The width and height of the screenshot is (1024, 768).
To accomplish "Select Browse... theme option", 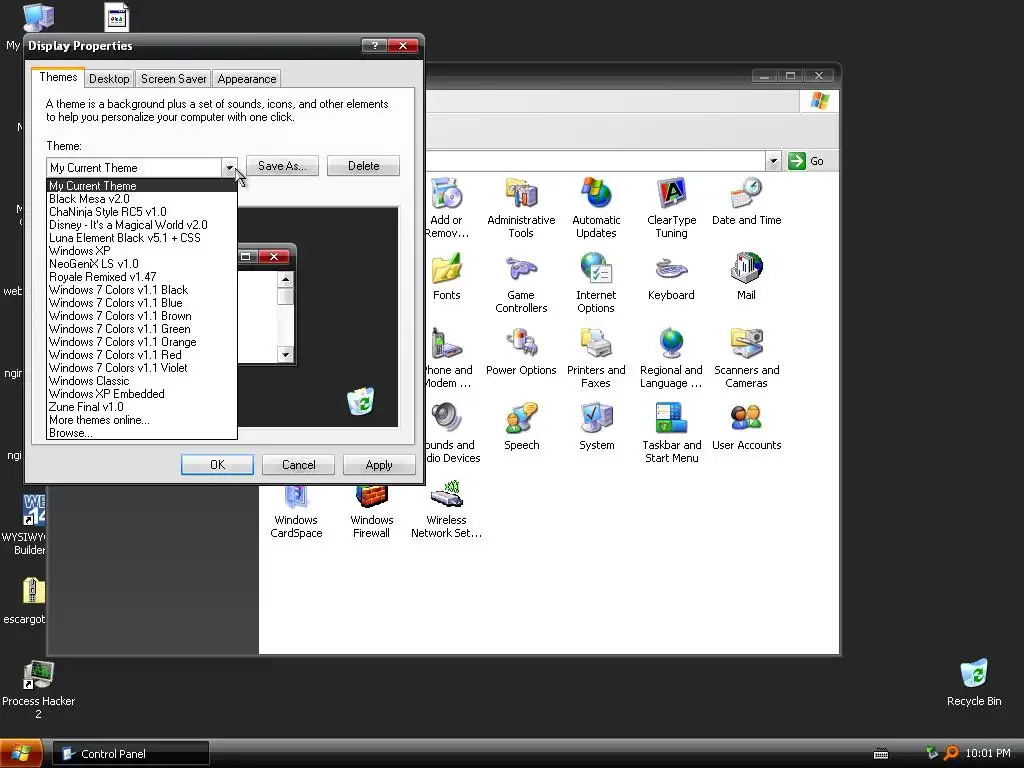I will coord(142,433).
